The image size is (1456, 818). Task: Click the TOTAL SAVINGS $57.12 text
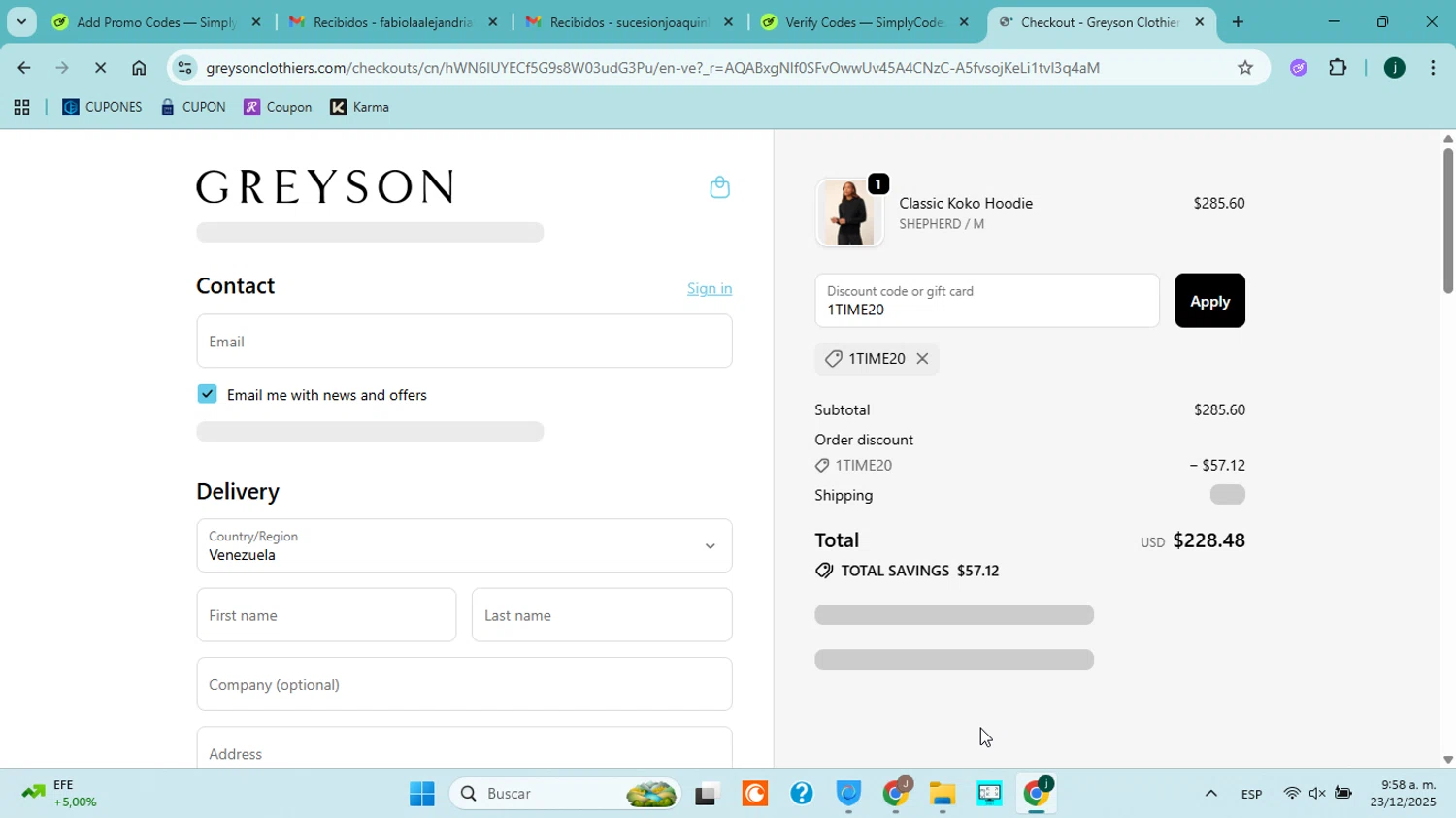[x=919, y=571]
